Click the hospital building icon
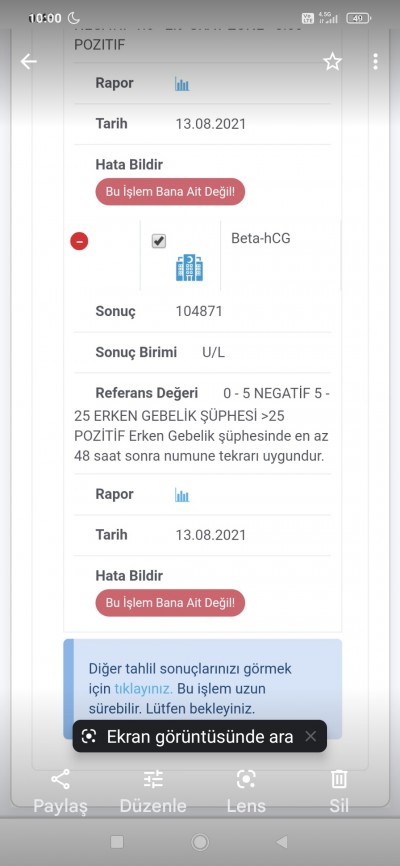 190,267
